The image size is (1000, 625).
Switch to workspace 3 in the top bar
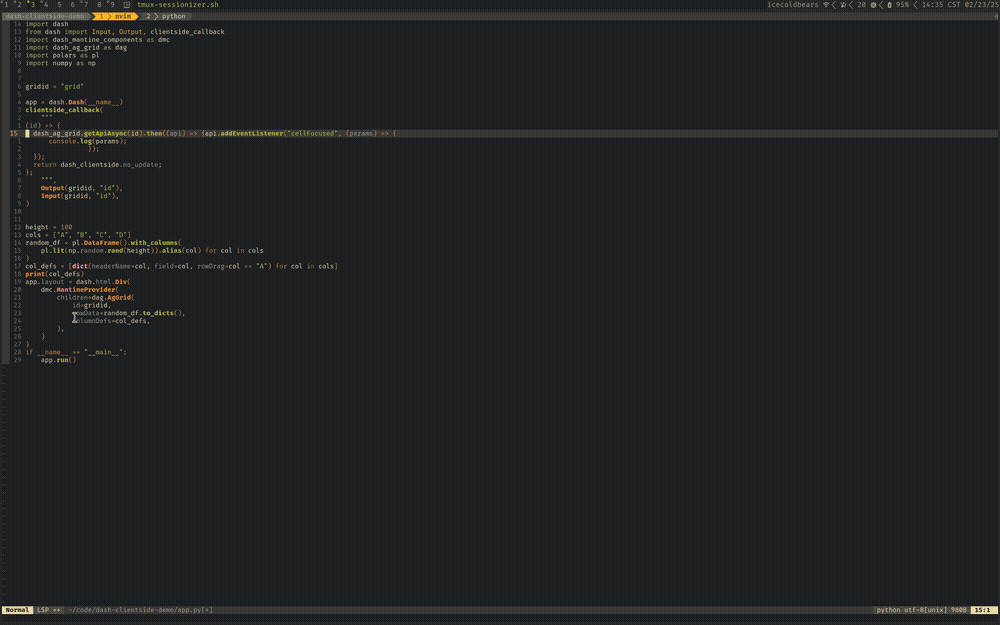click(x=32, y=4)
